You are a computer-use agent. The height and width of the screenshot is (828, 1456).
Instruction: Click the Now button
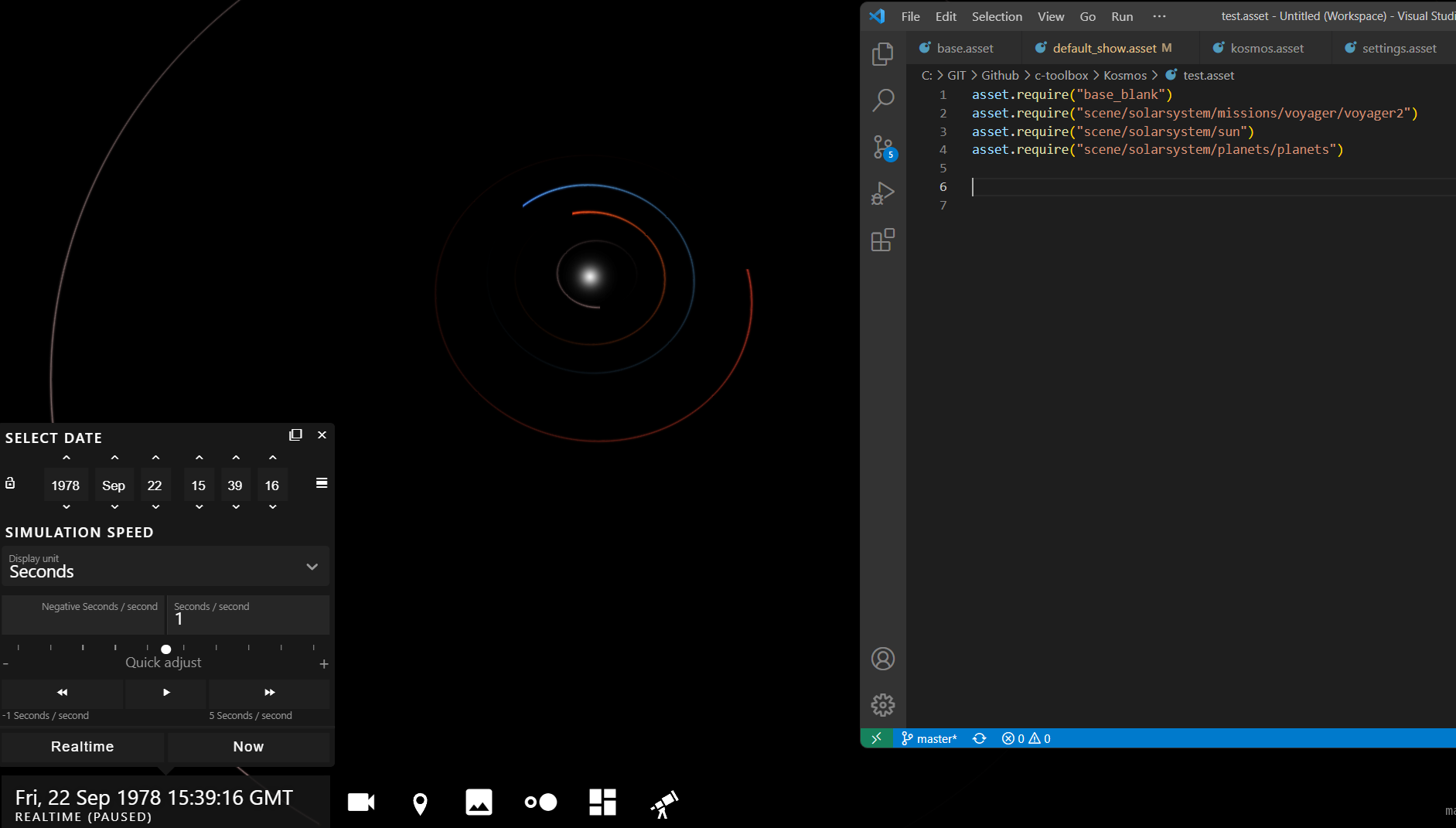[x=249, y=747]
